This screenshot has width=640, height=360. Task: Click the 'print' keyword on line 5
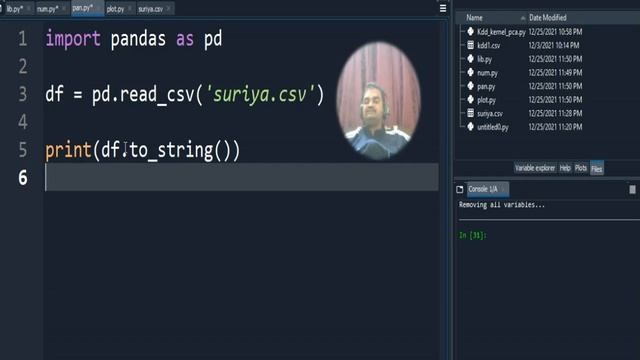(68, 151)
